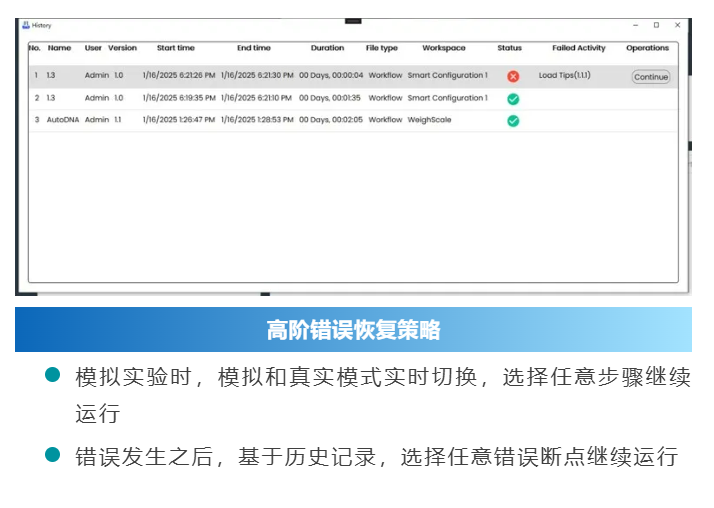This screenshot has width=714, height=508.
Task: Click WeighScale workspace cell in row 3
Action: (431, 120)
